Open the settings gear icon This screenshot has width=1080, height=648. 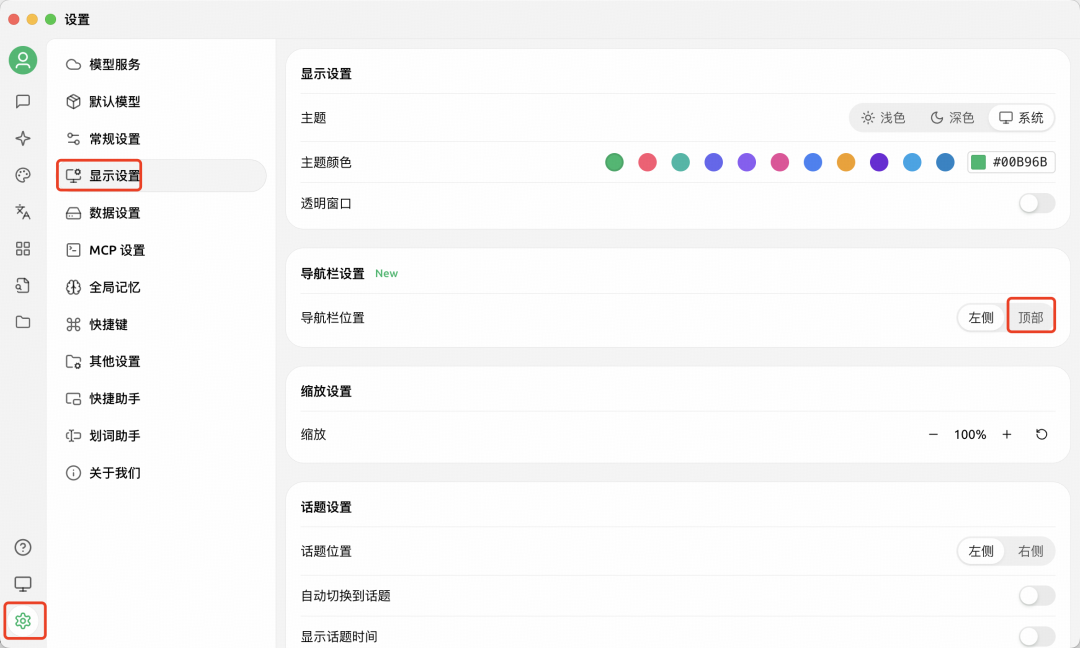click(23, 621)
